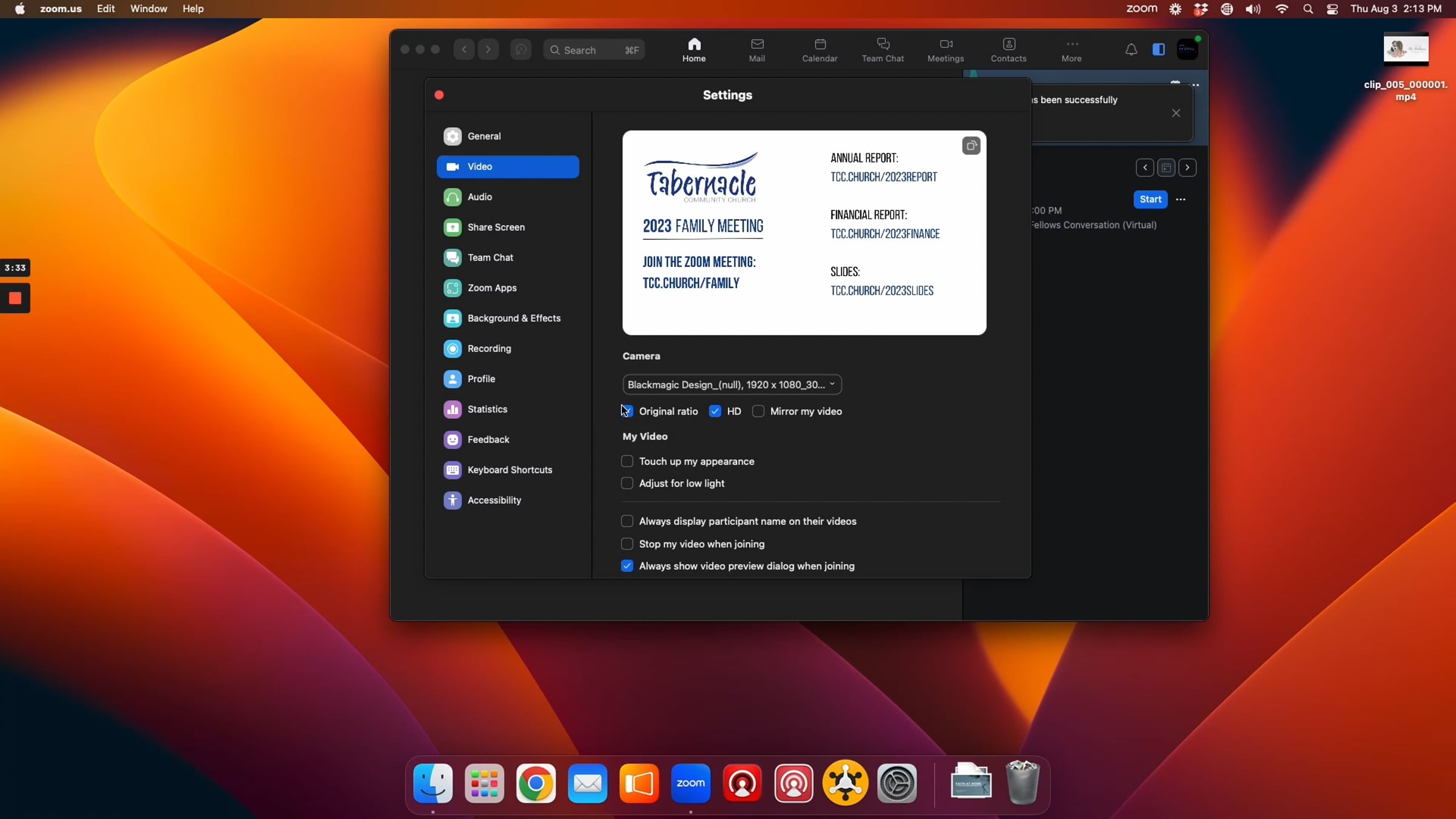Start the scheduled meeting

[1150, 199]
